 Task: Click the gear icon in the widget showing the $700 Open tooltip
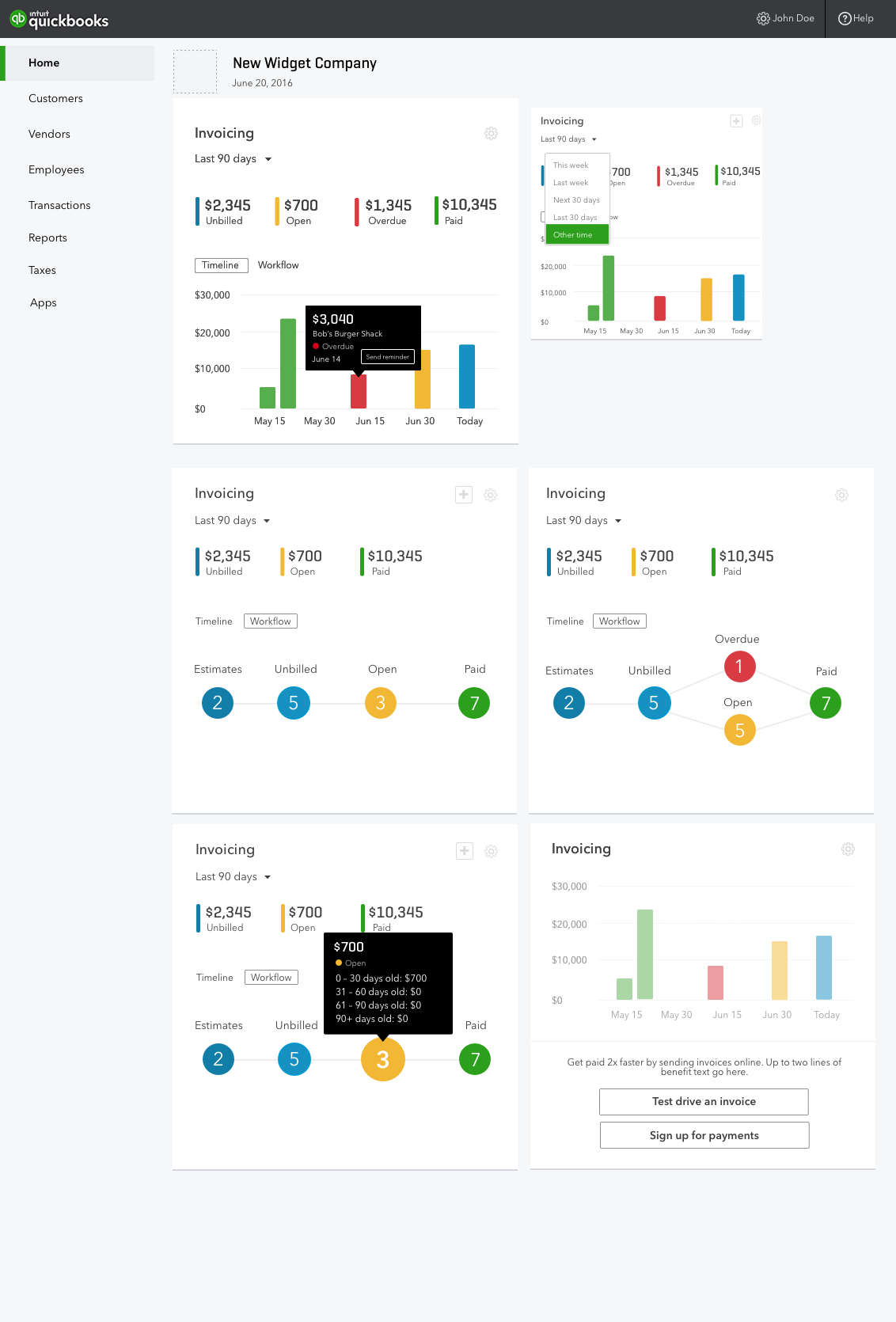pyautogui.click(x=491, y=851)
